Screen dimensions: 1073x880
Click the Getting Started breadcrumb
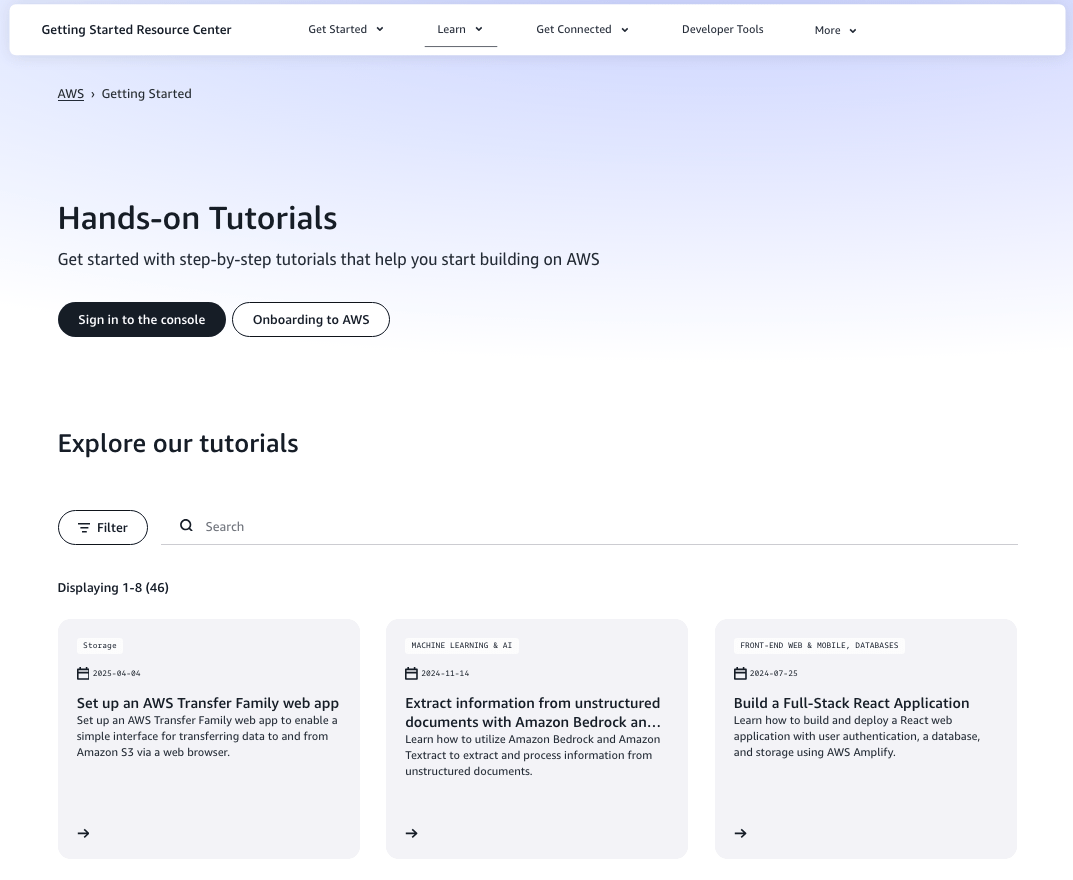tap(146, 94)
